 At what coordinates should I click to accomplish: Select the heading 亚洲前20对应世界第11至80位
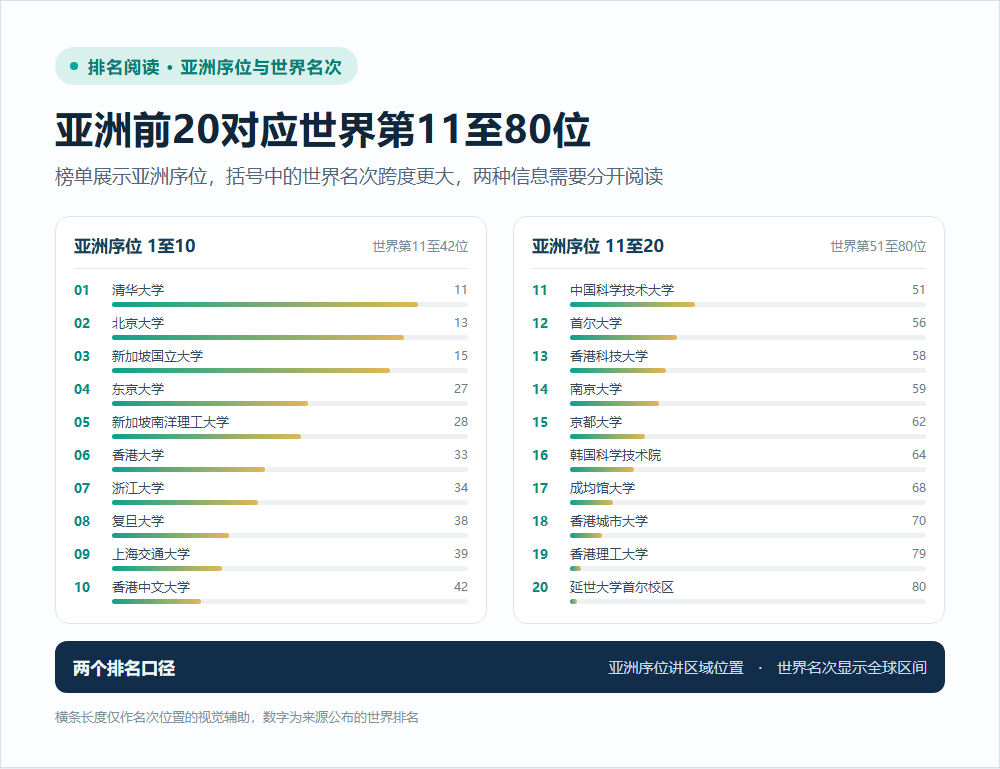(323, 129)
